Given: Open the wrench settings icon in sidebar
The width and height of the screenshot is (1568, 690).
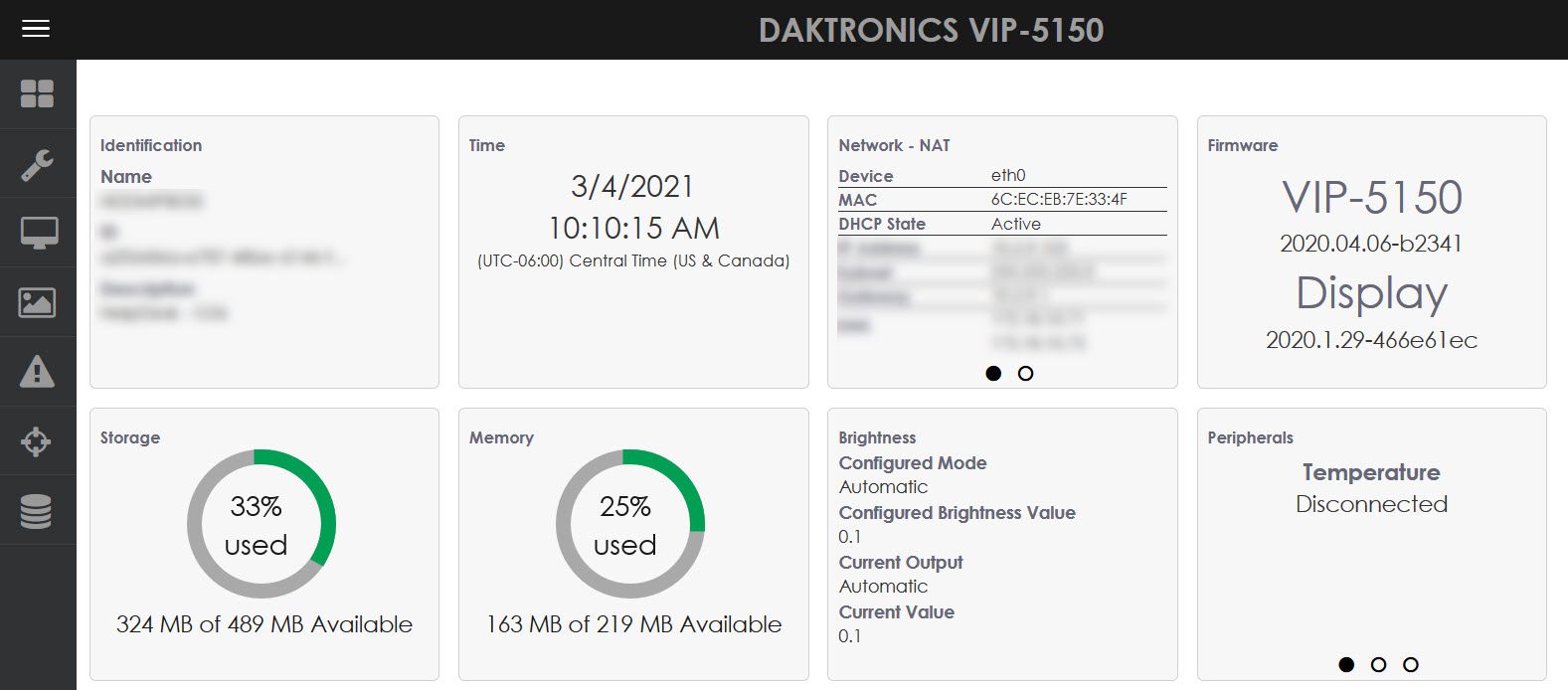Looking at the screenshot, I should pos(38,164).
